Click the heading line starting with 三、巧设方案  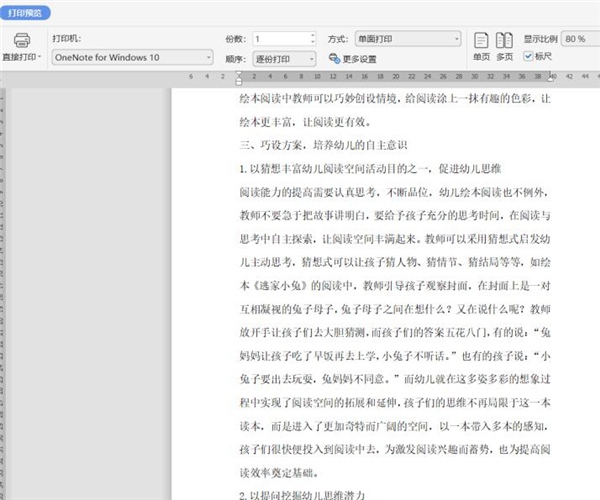point(320,145)
